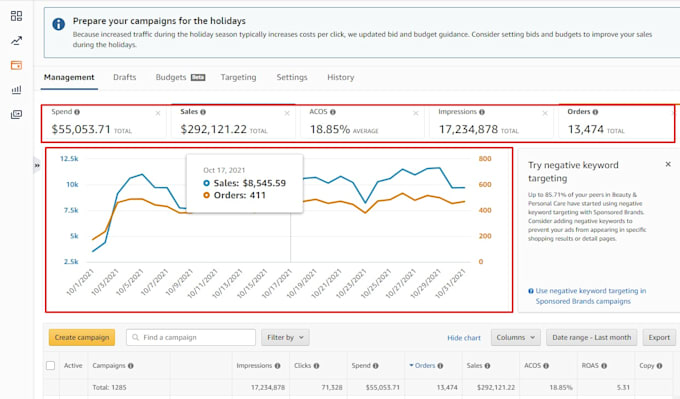Click info icon beside ROAS column header
Screen dimensions: 680x399
click(x=604, y=366)
